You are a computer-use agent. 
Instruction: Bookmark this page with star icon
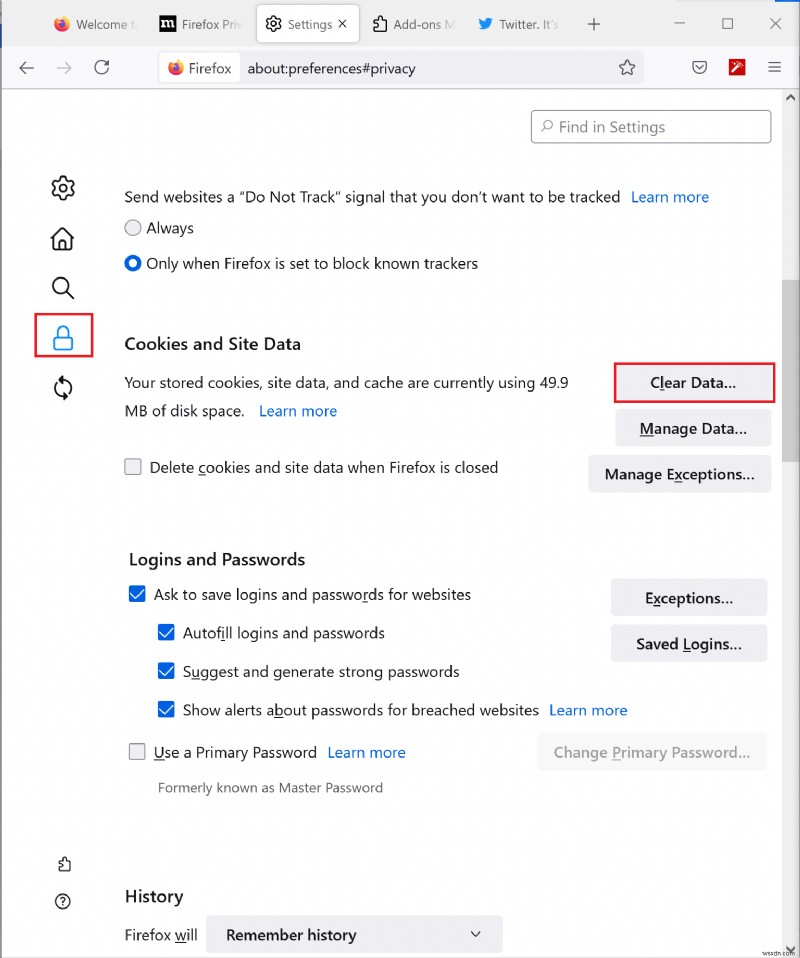click(627, 68)
